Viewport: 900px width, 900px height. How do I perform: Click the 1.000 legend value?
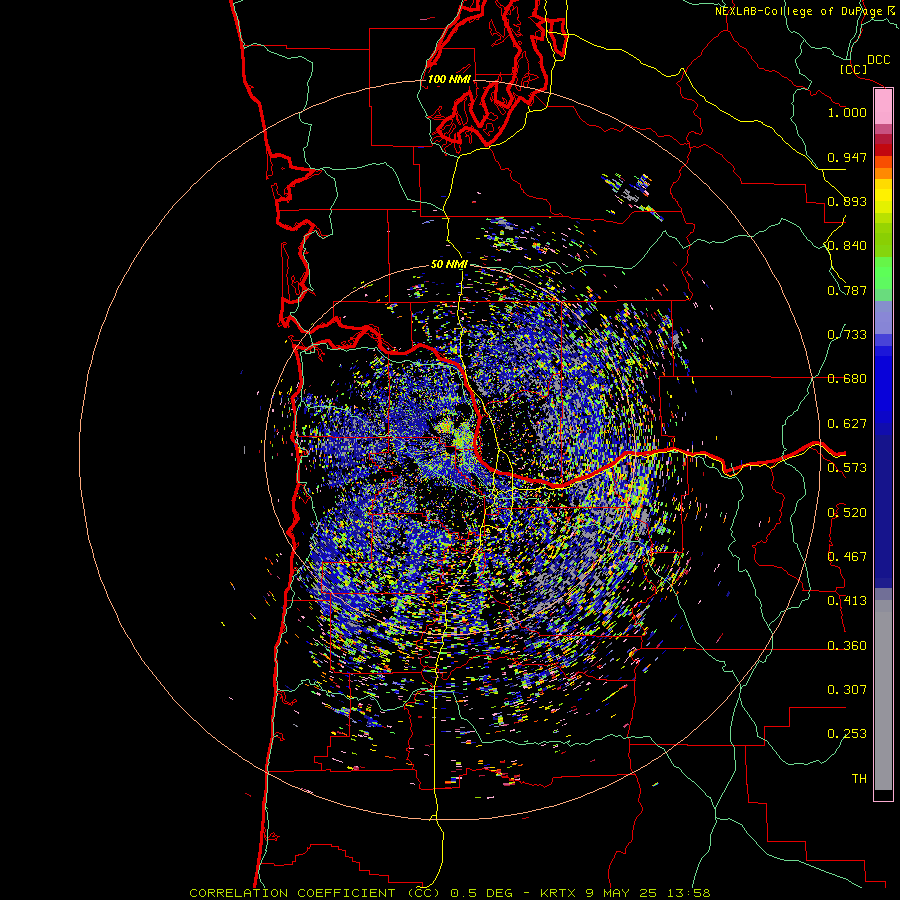pyautogui.click(x=847, y=112)
